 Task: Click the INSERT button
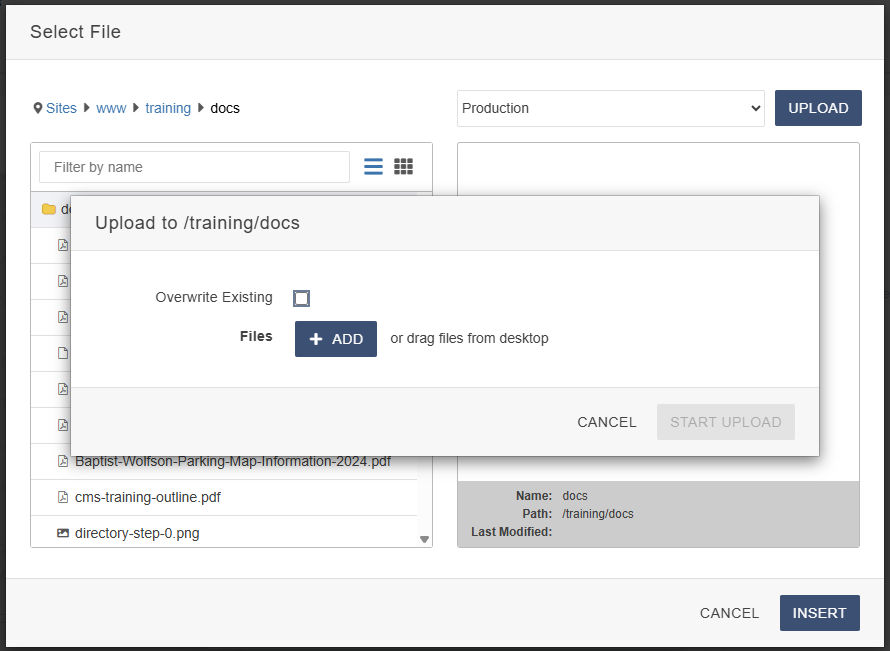[820, 613]
